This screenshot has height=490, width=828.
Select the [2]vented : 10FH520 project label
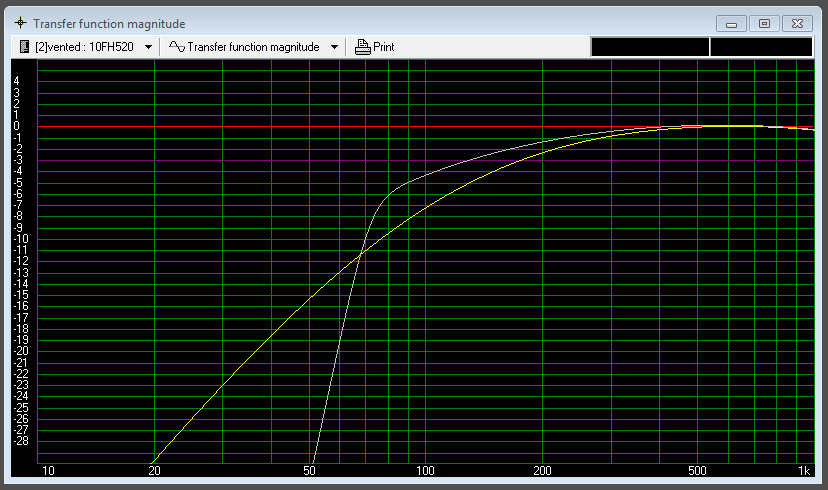[84, 47]
